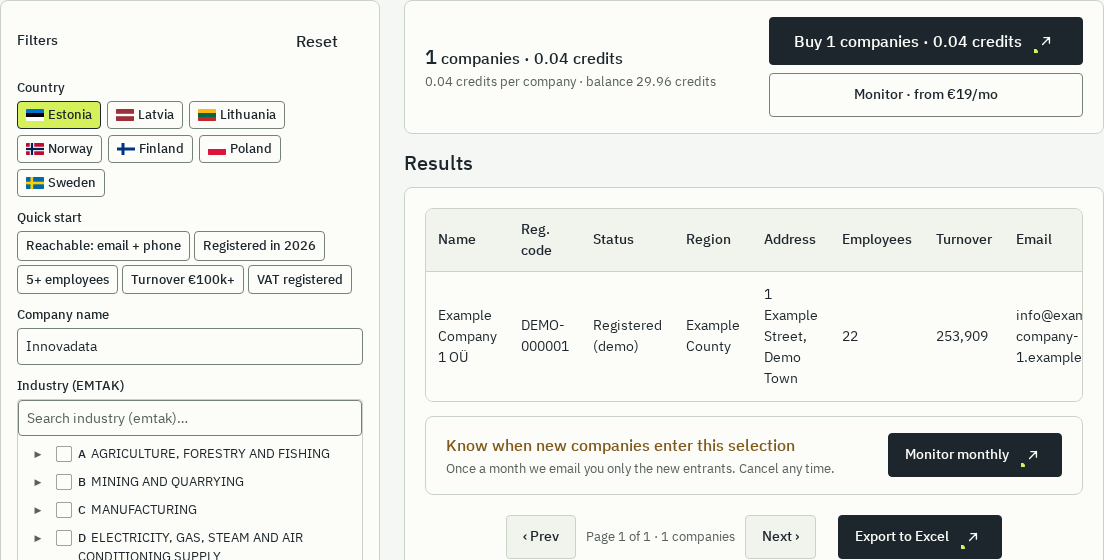Expand the D Electricity, Gas node
This screenshot has height=560, width=1104.
[38, 538]
